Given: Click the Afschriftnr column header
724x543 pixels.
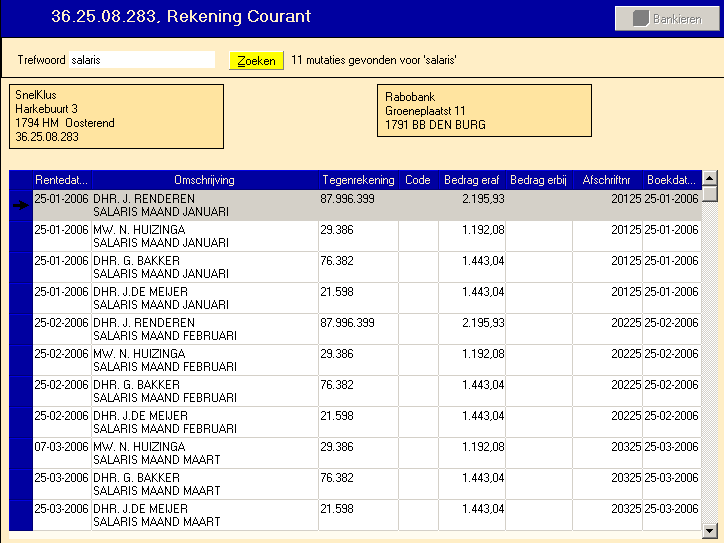Looking at the screenshot, I should (x=606, y=180).
